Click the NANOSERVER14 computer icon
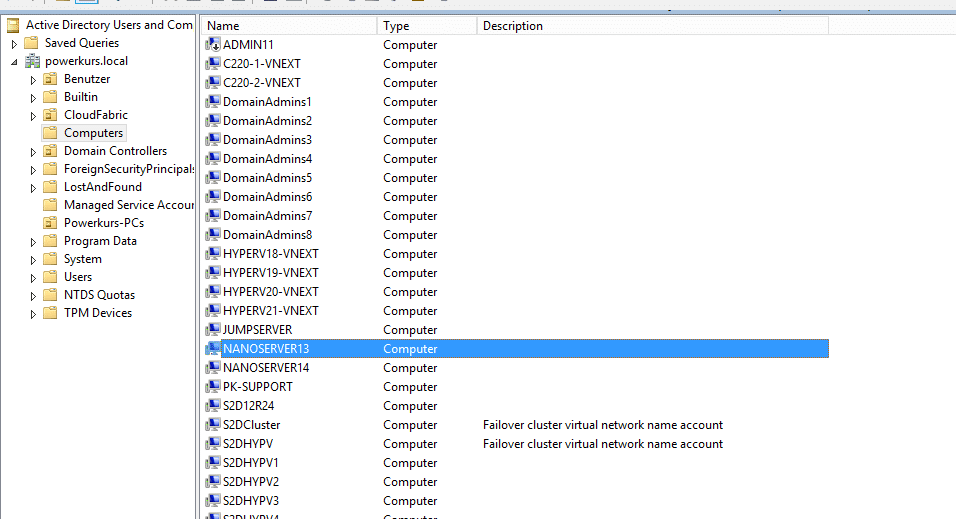This screenshot has width=956, height=519. tap(212, 367)
